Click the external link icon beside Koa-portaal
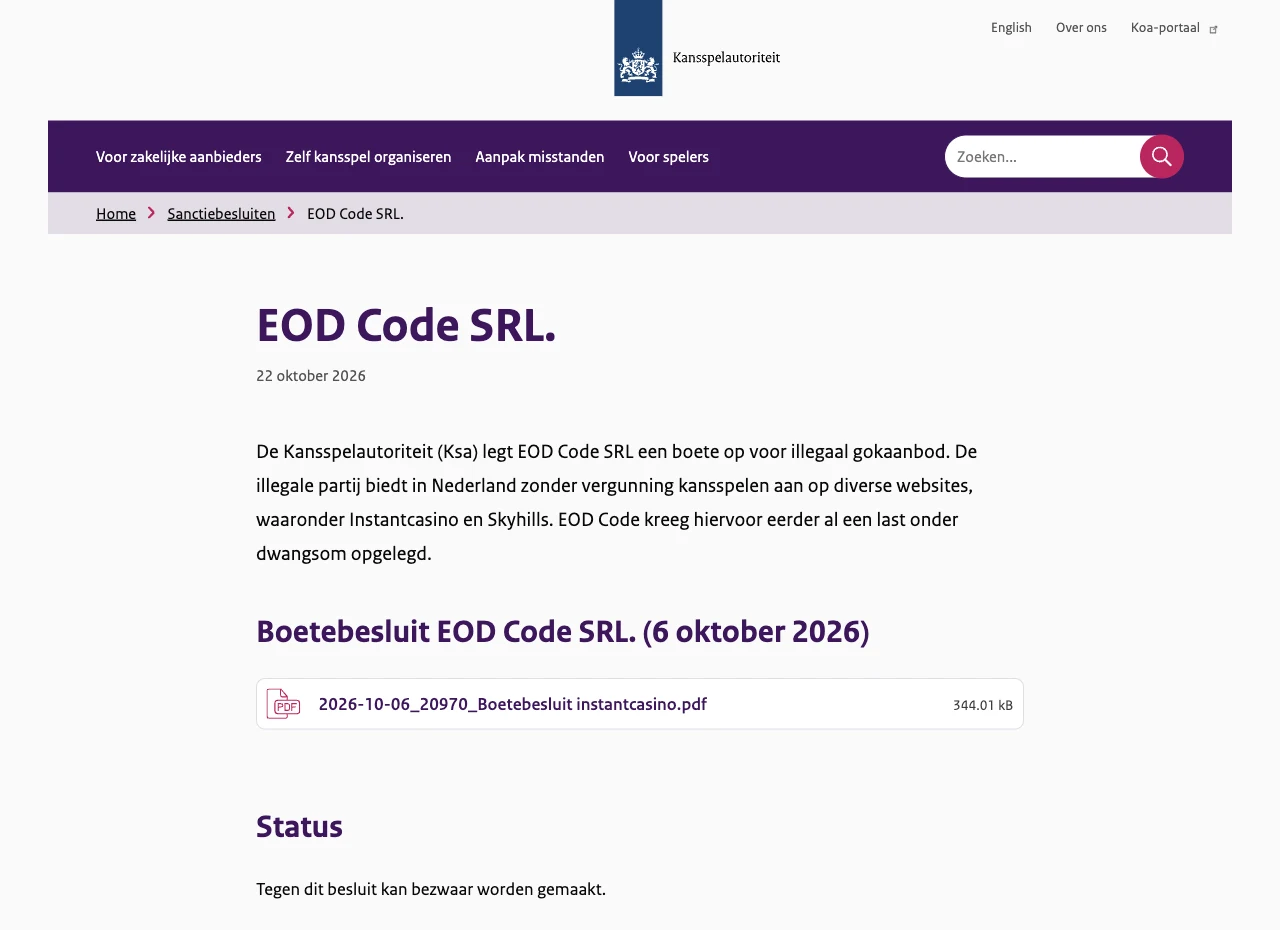Screen dimensions: 1280x930 (1214, 29)
